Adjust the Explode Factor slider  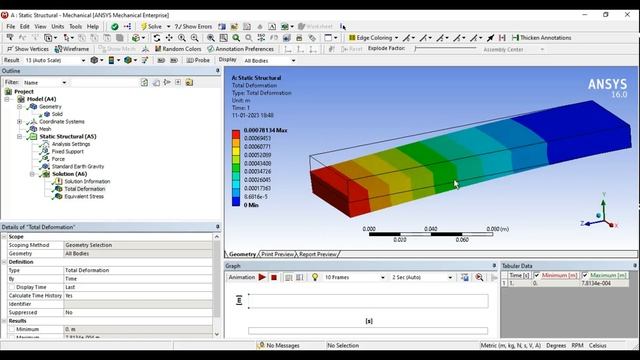(x=446, y=49)
